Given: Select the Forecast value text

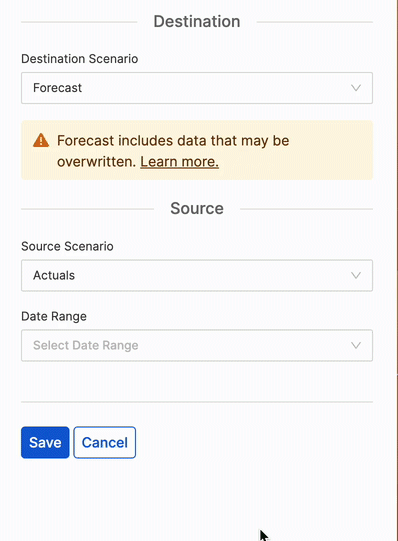Looking at the screenshot, I should click(x=57, y=88).
